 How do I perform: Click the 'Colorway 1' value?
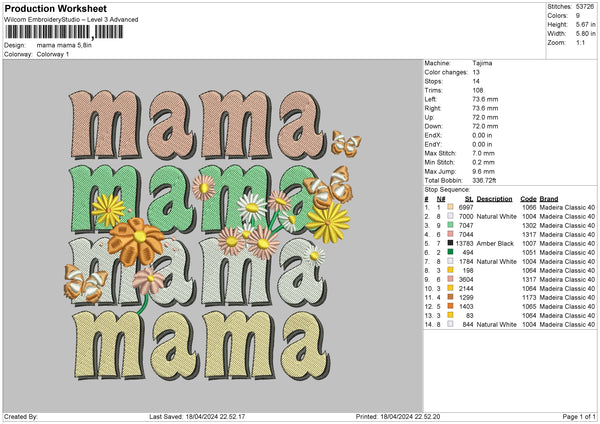point(53,54)
